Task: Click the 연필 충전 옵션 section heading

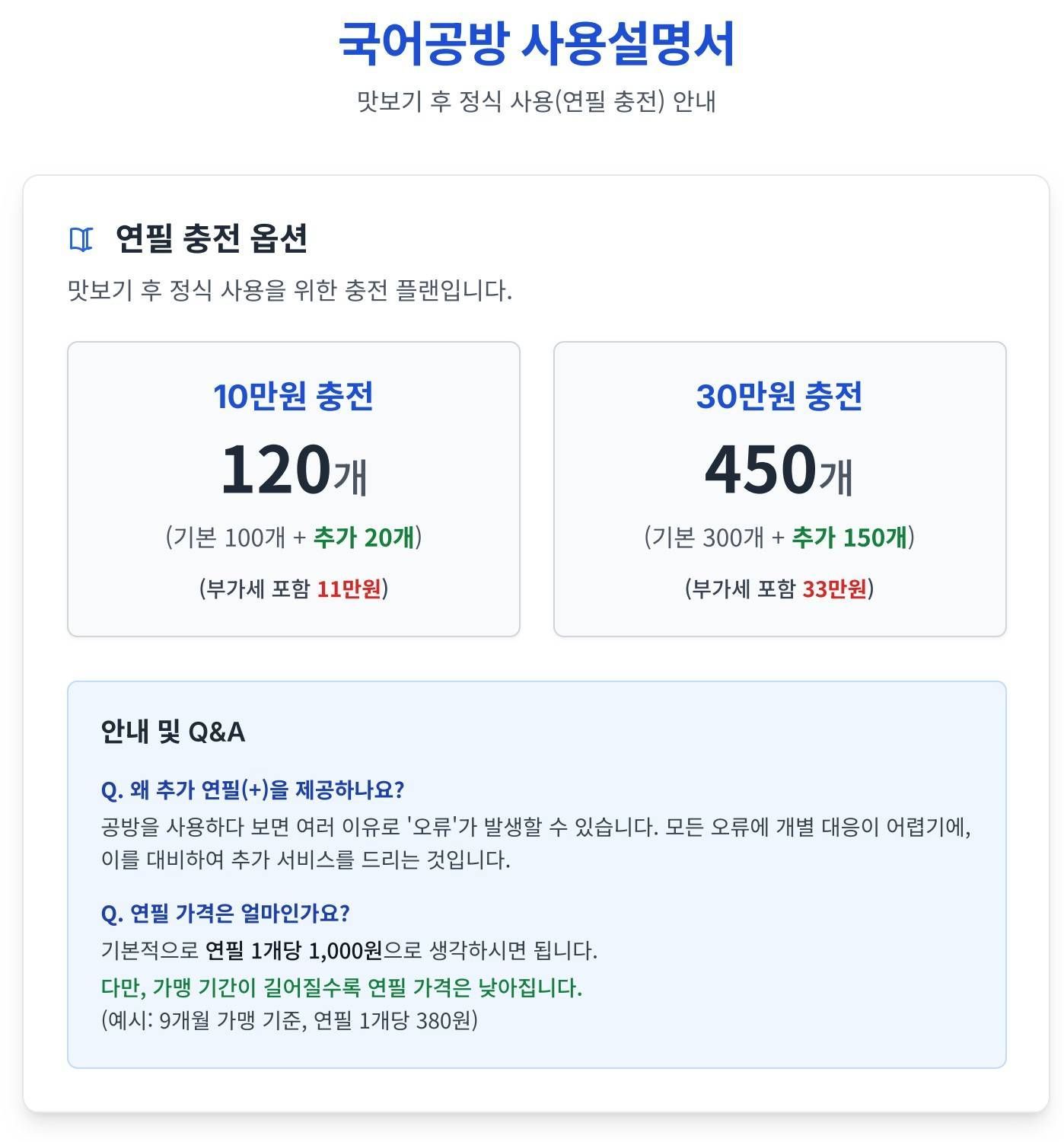Action: 211,238
